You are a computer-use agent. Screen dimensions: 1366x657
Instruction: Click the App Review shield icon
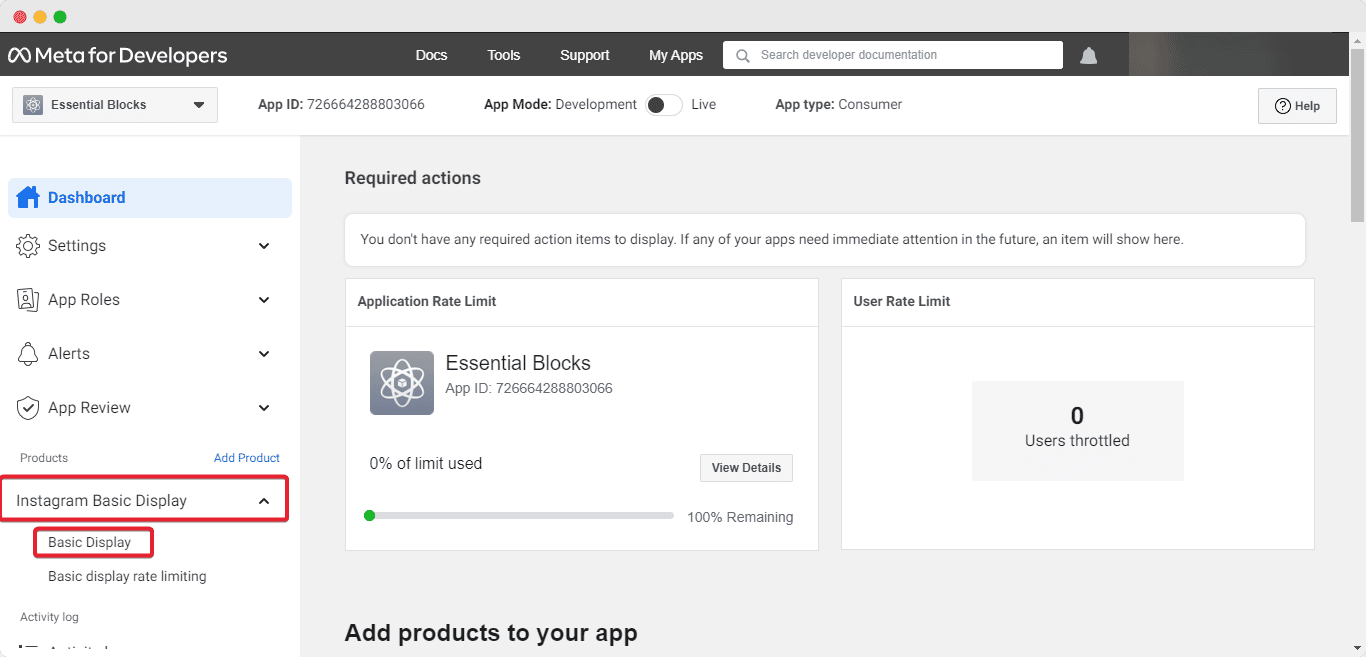28,408
